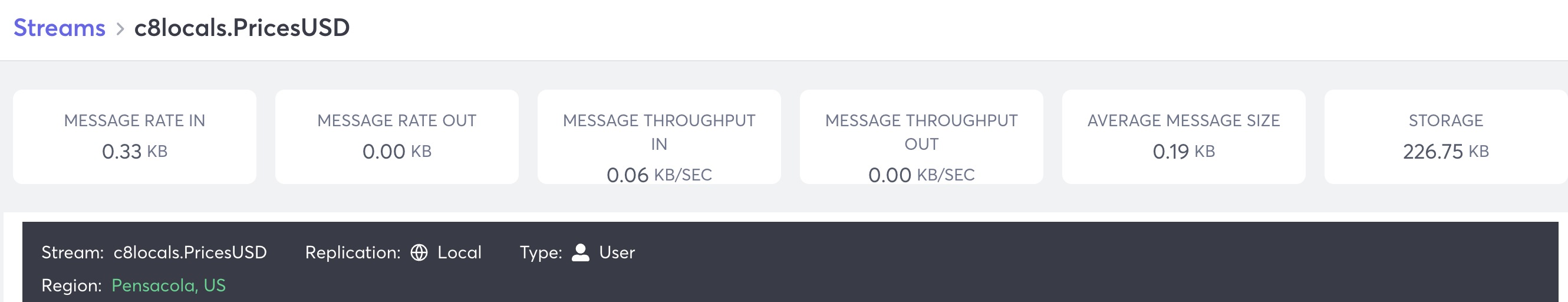Select the Message Rate In card
Viewport: 1568px width, 302px height.
click(134, 136)
